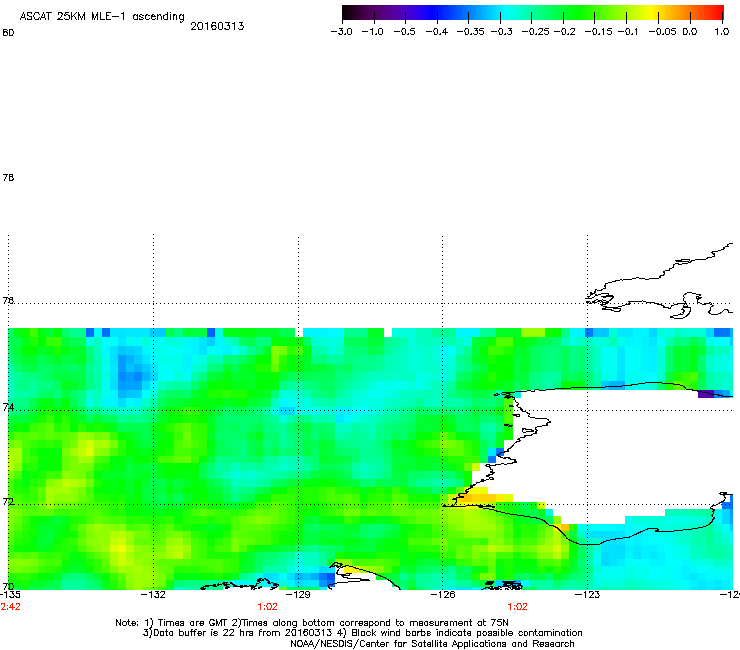This screenshot has height=650, width=740.
Task: Click the -0.4 color scale label
Action: point(437,32)
